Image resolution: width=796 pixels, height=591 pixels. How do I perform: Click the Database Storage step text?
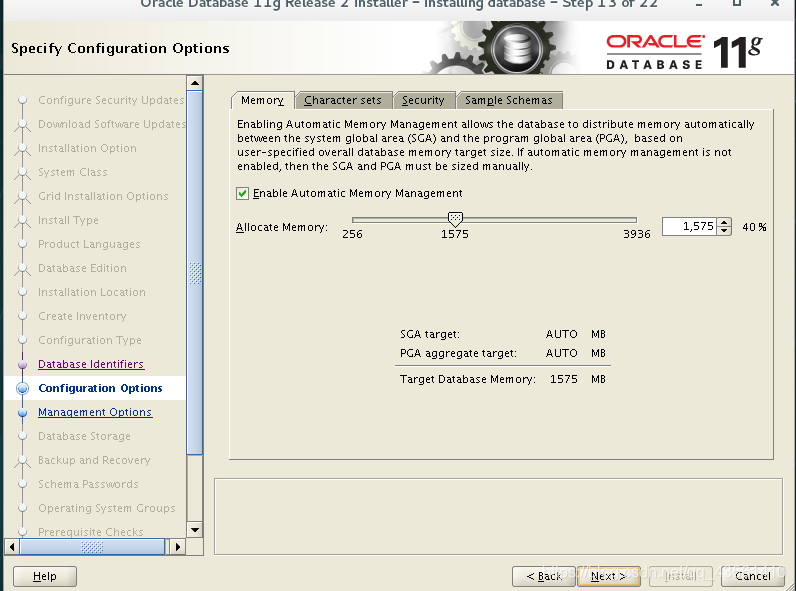[x=84, y=436]
